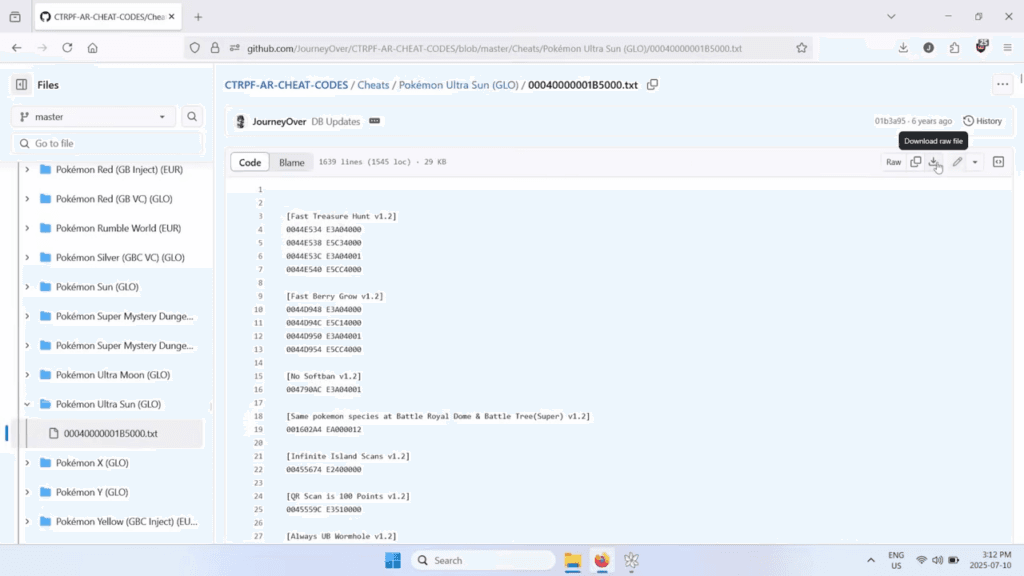This screenshot has height=576, width=1024.
Task: List all tabs dropdown arrow
Action: coord(891,16)
